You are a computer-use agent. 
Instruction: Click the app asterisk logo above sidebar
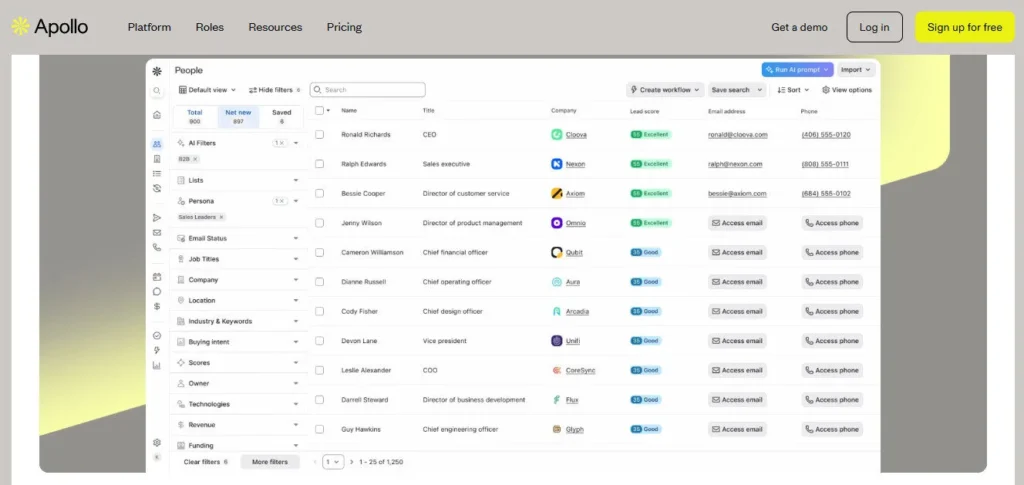pyautogui.click(x=157, y=71)
